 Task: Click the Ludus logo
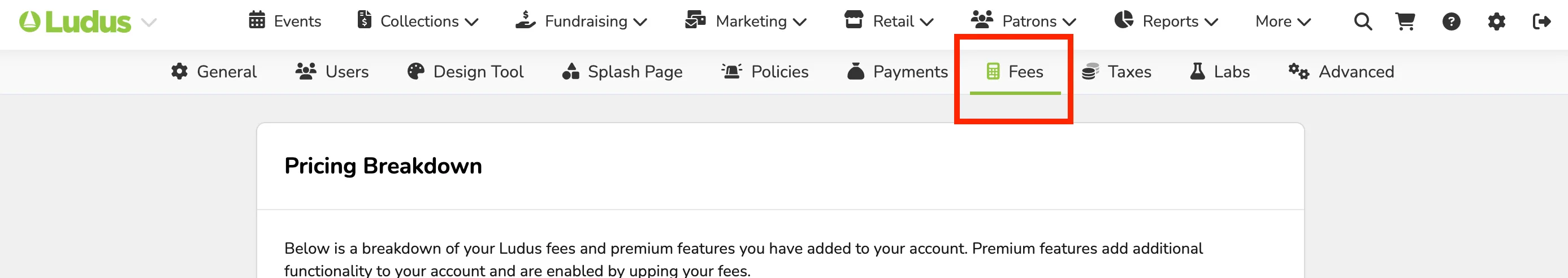click(x=75, y=23)
